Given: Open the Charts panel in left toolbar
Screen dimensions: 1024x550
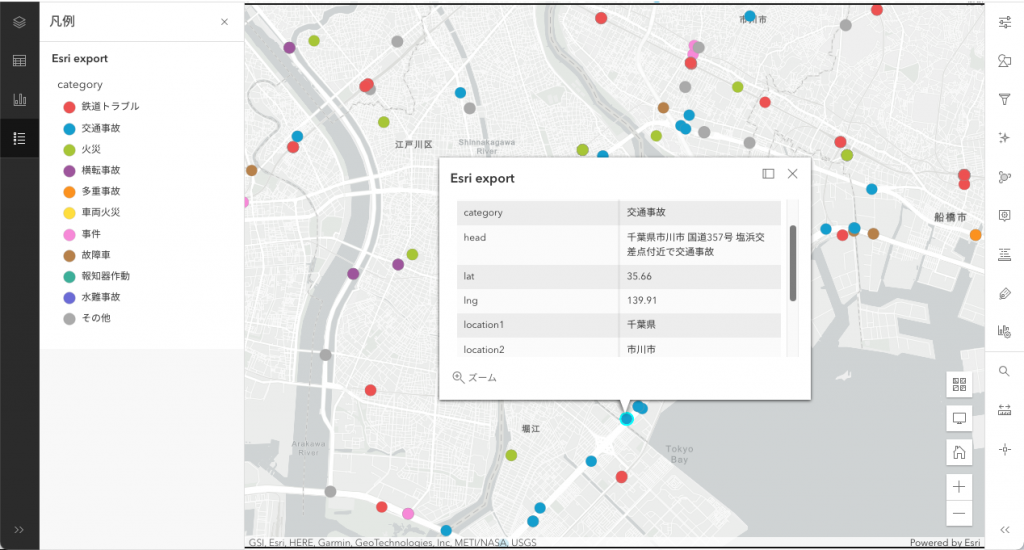Looking at the screenshot, I should 19,100.
